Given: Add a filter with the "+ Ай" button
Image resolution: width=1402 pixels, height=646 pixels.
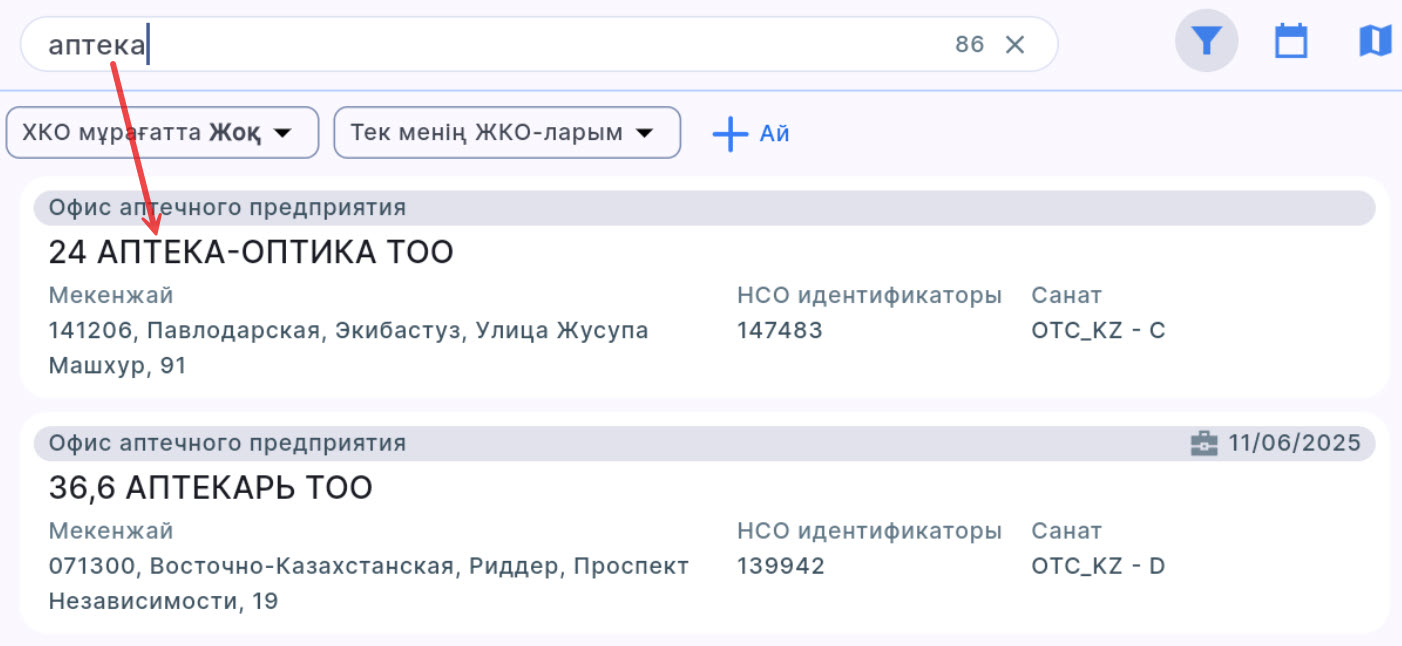Looking at the screenshot, I should pos(751,134).
